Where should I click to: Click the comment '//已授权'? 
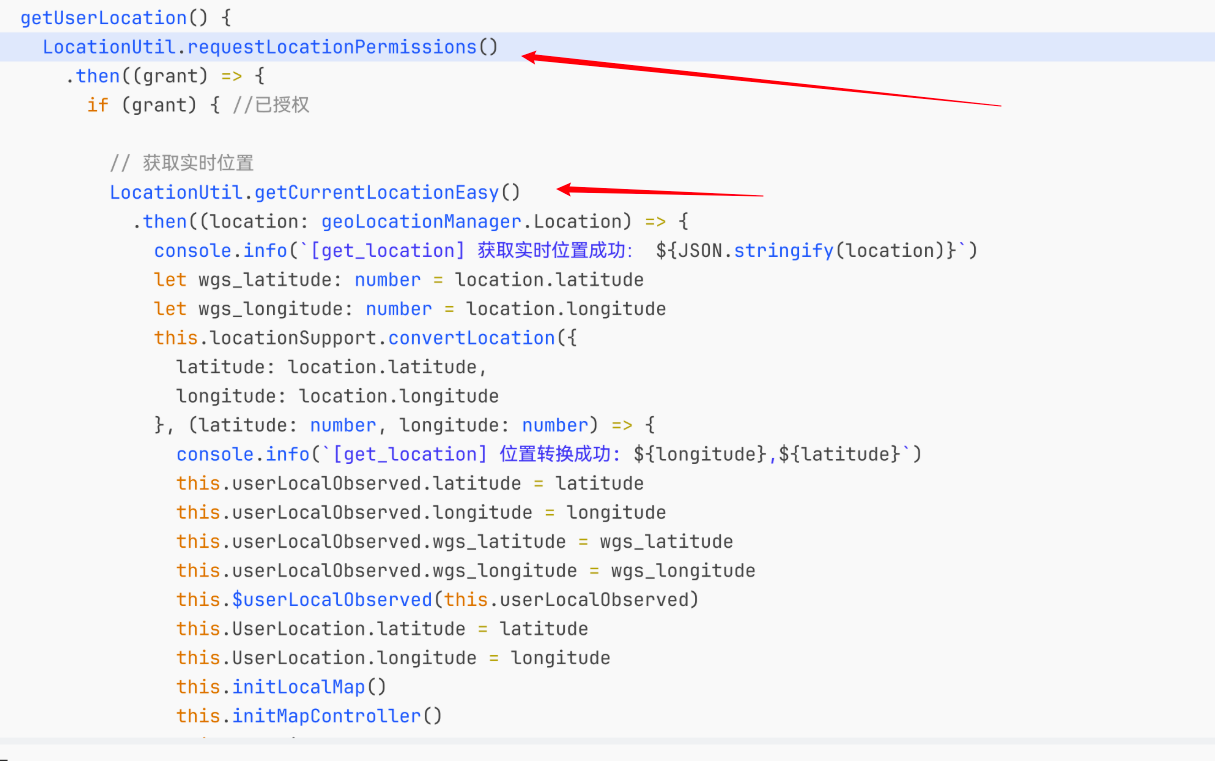(270, 105)
